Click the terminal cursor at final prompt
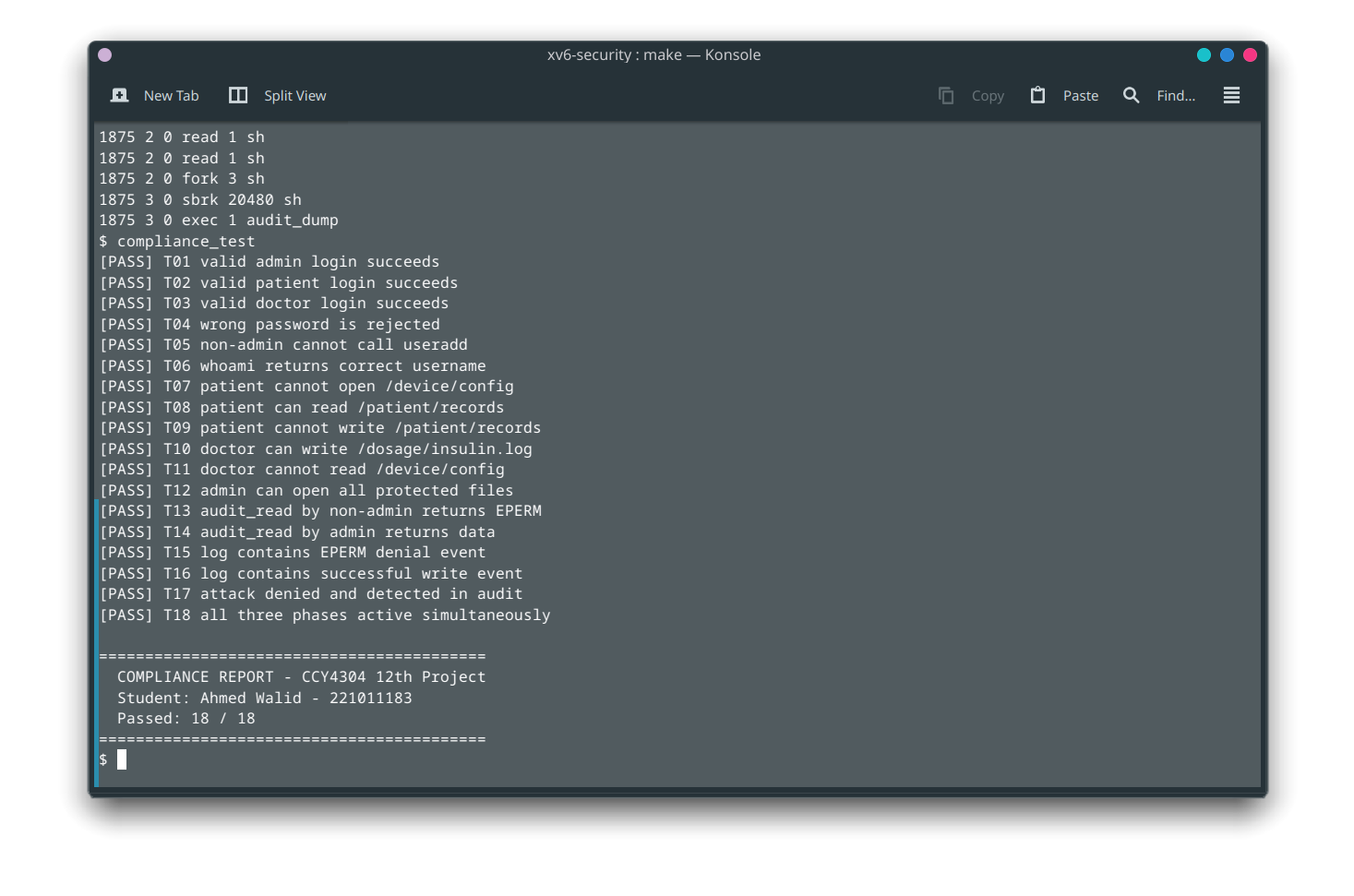1354x896 pixels. [122, 759]
